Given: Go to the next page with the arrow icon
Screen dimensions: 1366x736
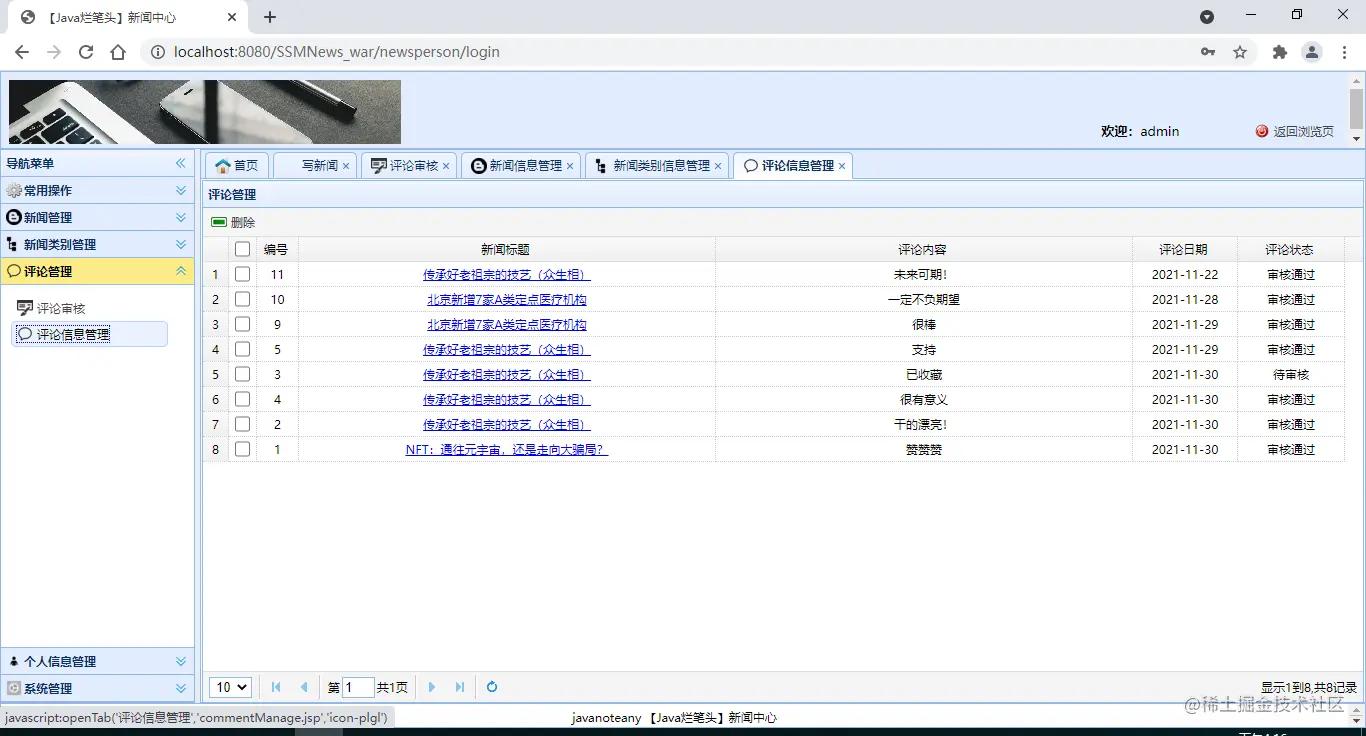Looking at the screenshot, I should point(431,687).
